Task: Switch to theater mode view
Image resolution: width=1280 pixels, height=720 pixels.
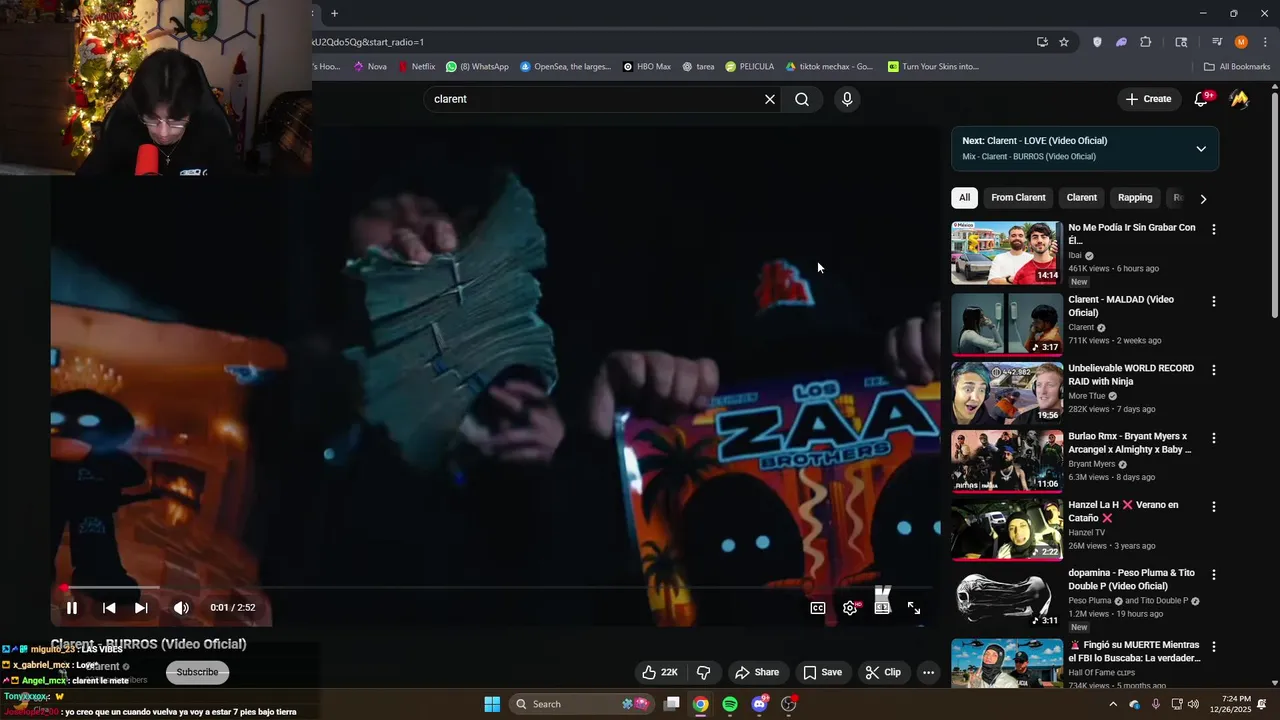Action: point(882,608)
